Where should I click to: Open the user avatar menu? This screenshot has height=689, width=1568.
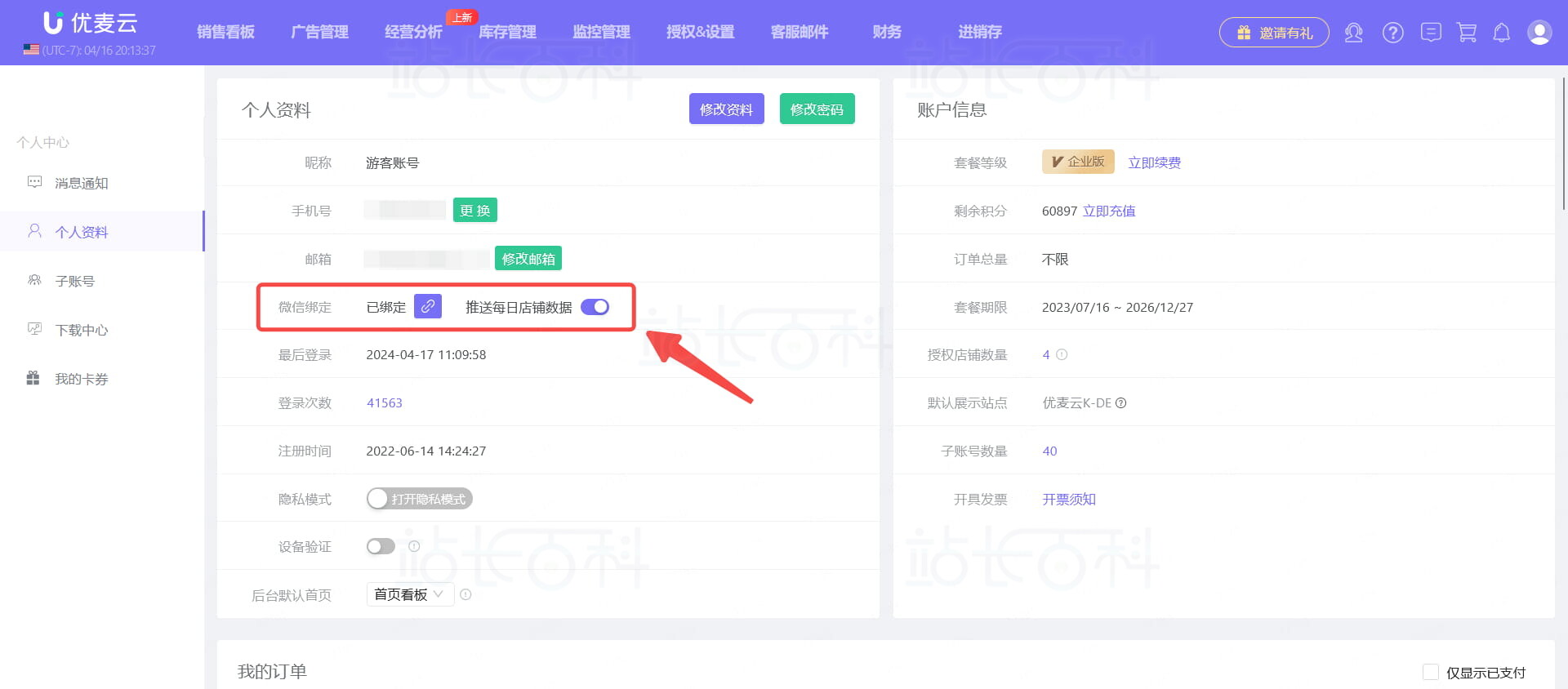pos(1539,33)
